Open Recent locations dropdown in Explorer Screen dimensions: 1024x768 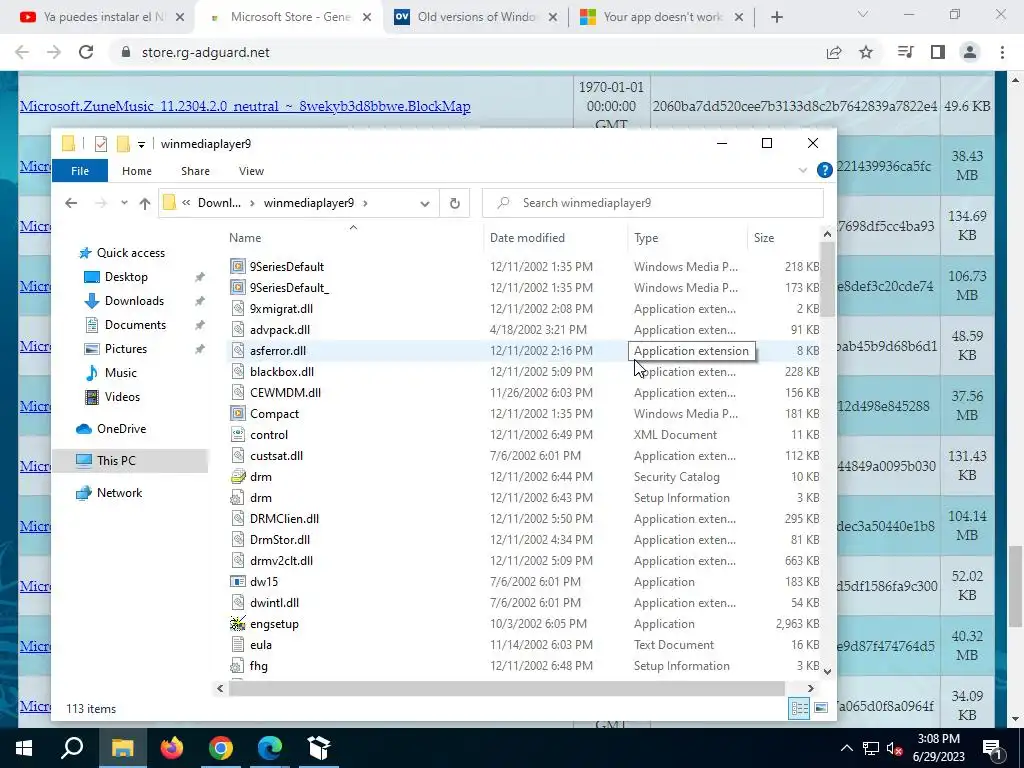click(124, 203)
